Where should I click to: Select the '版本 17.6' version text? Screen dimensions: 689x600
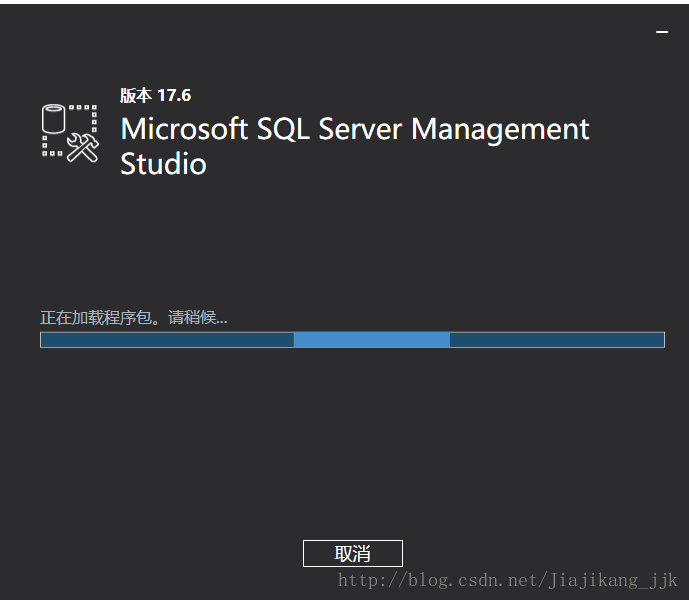[156, 95]
